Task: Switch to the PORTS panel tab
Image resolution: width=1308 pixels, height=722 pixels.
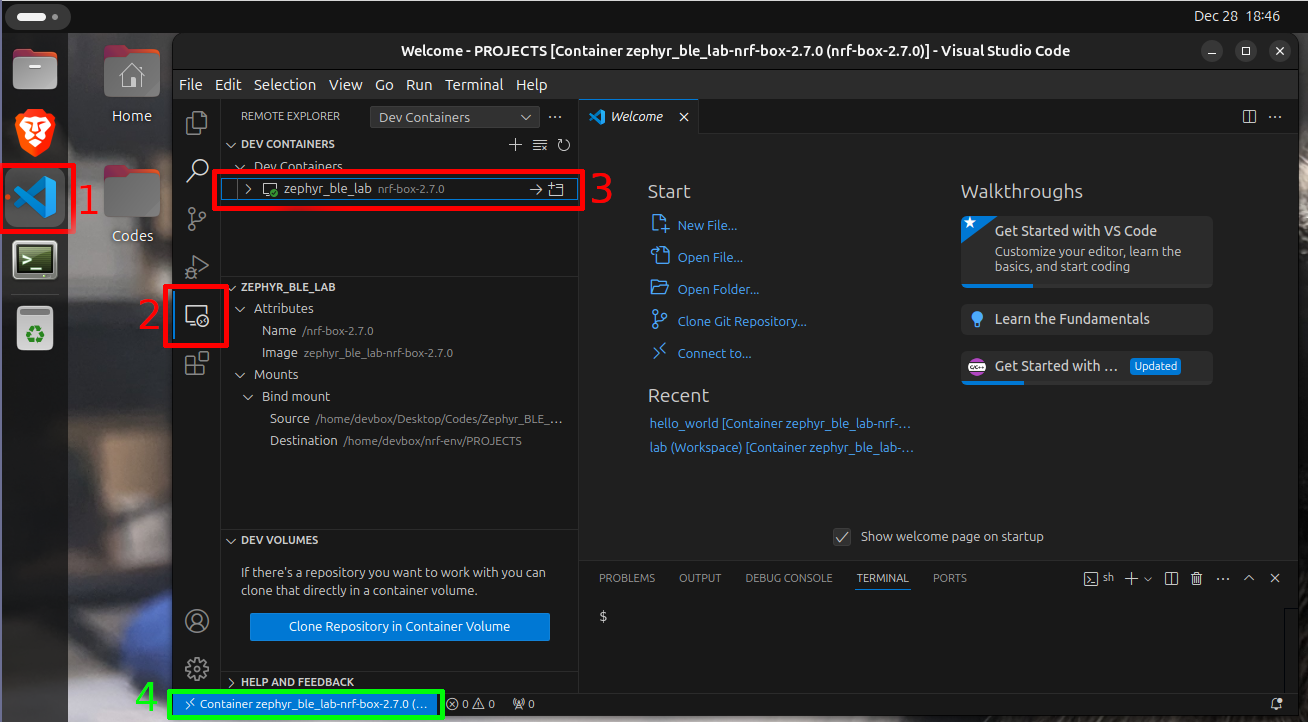Action: (950, 578)
